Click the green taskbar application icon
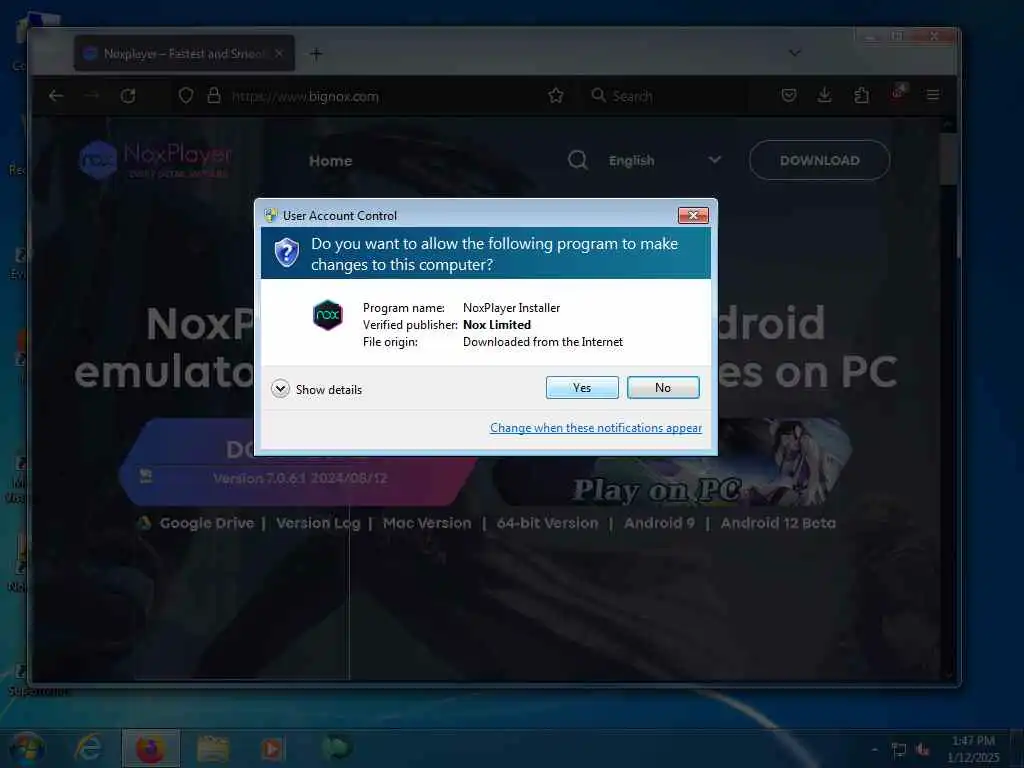The width and height of the screenshot is (1024, 768). [x=336, y=748]
